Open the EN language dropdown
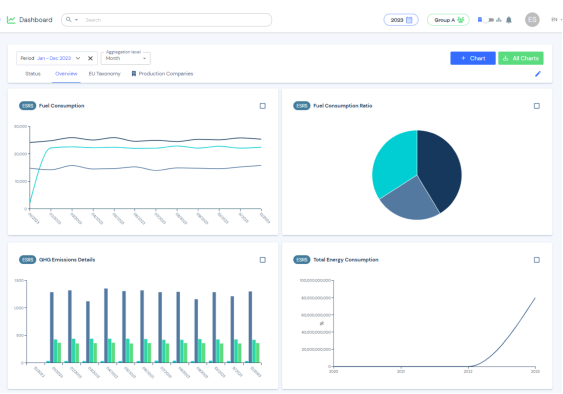 557,20
